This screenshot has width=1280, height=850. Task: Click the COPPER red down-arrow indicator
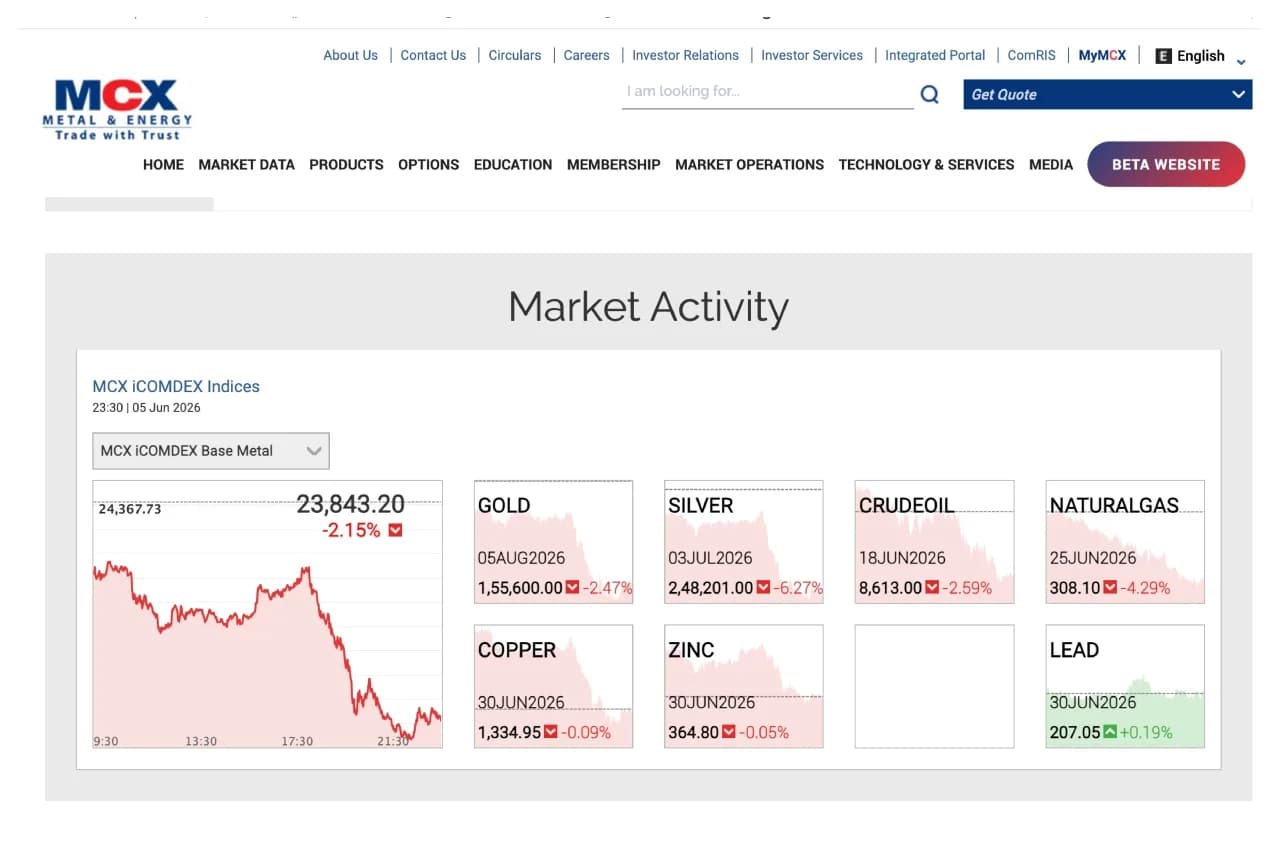point(550,733)
